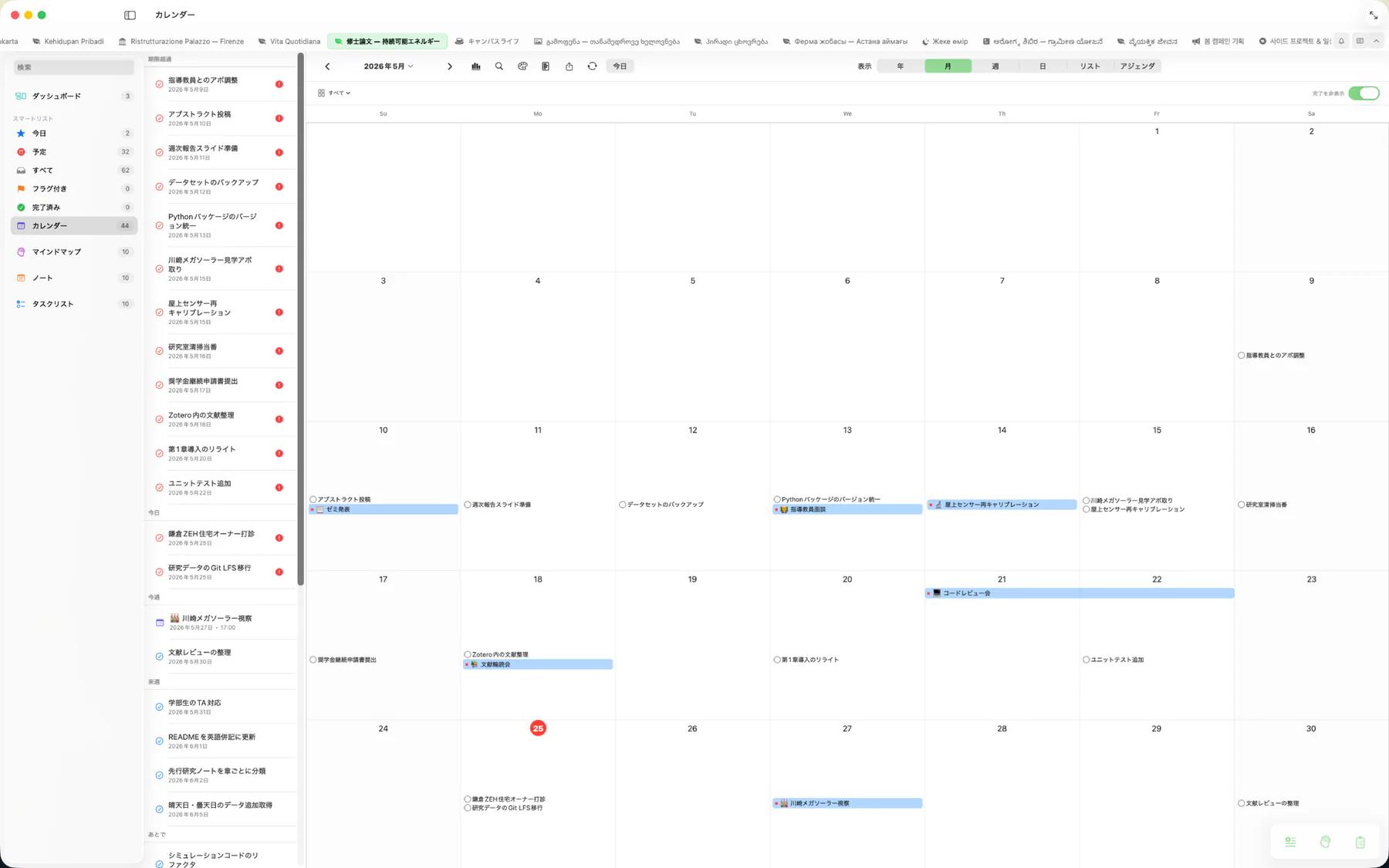This screenshot has width=1389, height=868.
Task: Open the キャンパスライフ tab
Action: pos(487,42)
